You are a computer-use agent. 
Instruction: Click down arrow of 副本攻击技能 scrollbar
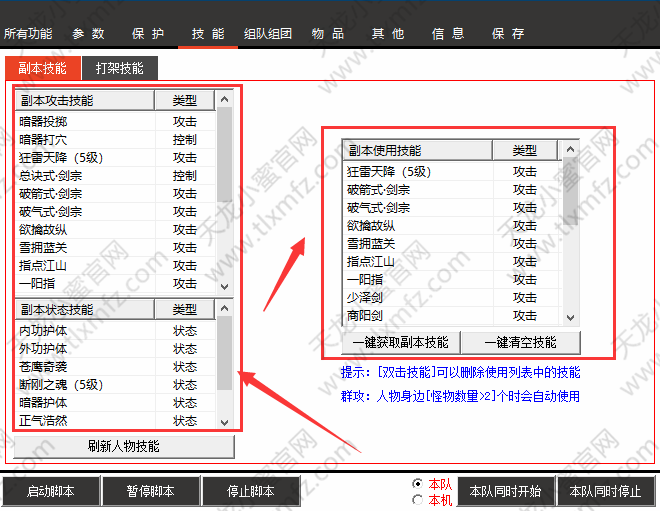(x=224, y=286)
